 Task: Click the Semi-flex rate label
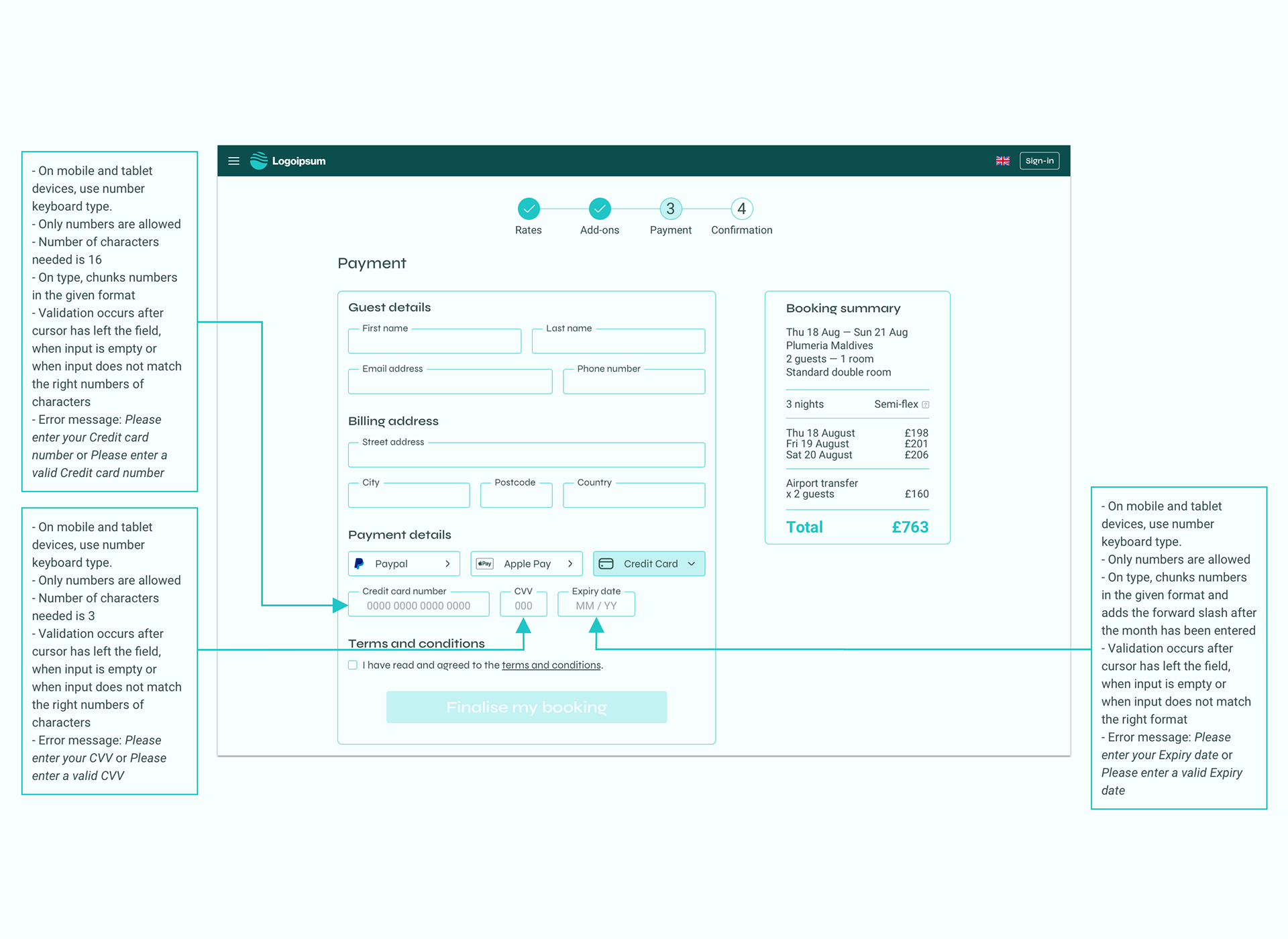coord(896,404)
